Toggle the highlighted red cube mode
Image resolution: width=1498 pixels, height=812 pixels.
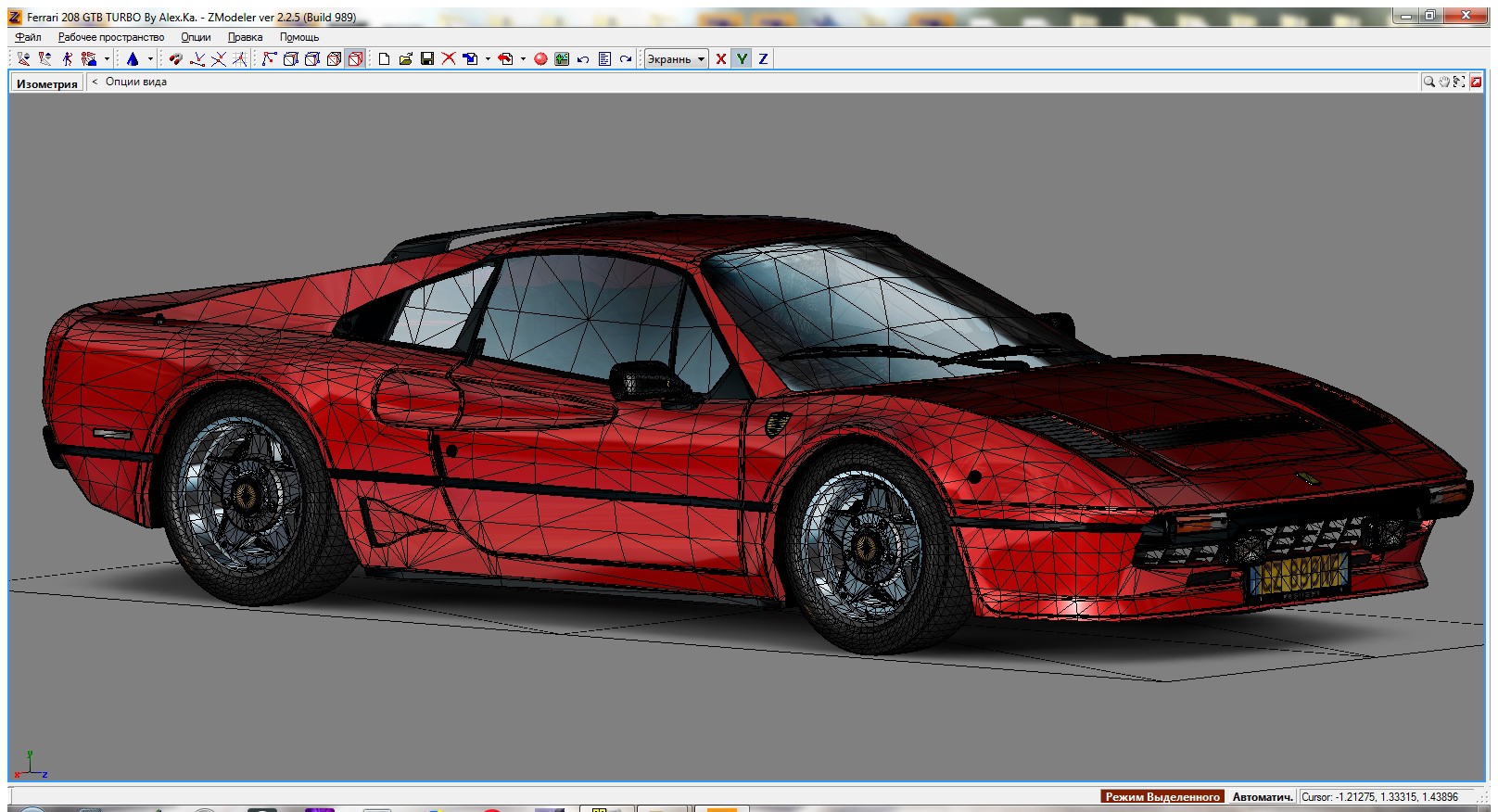[x=355, y=58]
